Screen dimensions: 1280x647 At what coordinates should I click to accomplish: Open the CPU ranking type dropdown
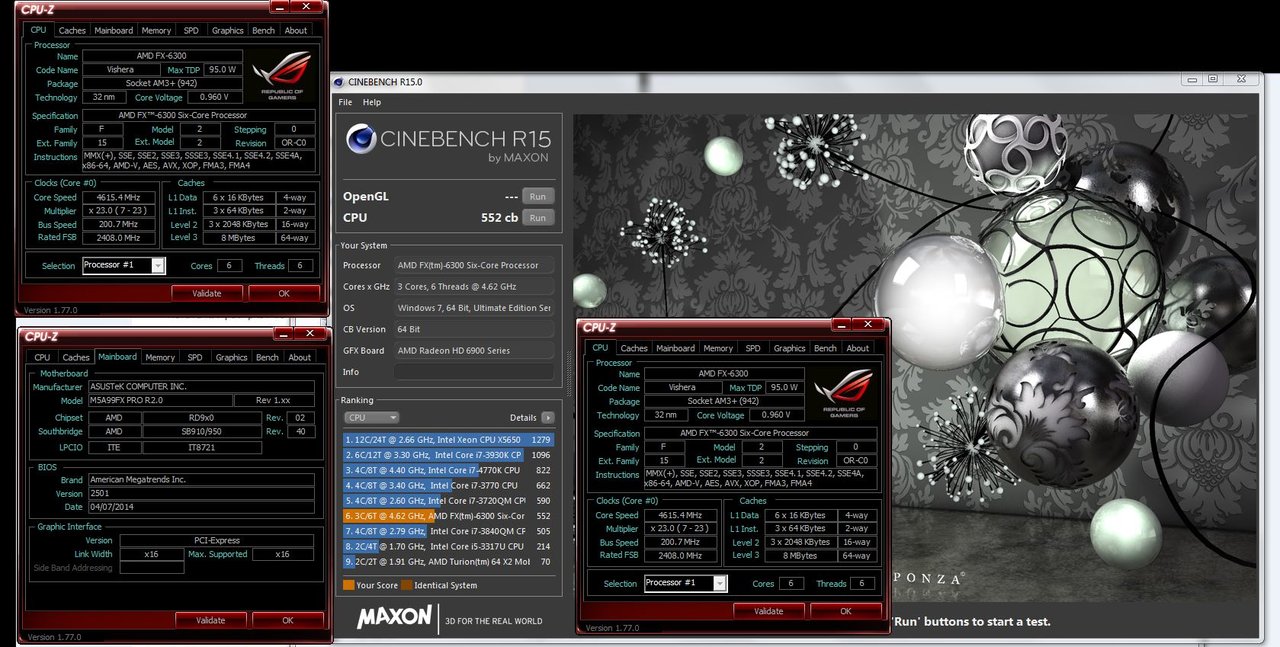(x=371, y=417)
